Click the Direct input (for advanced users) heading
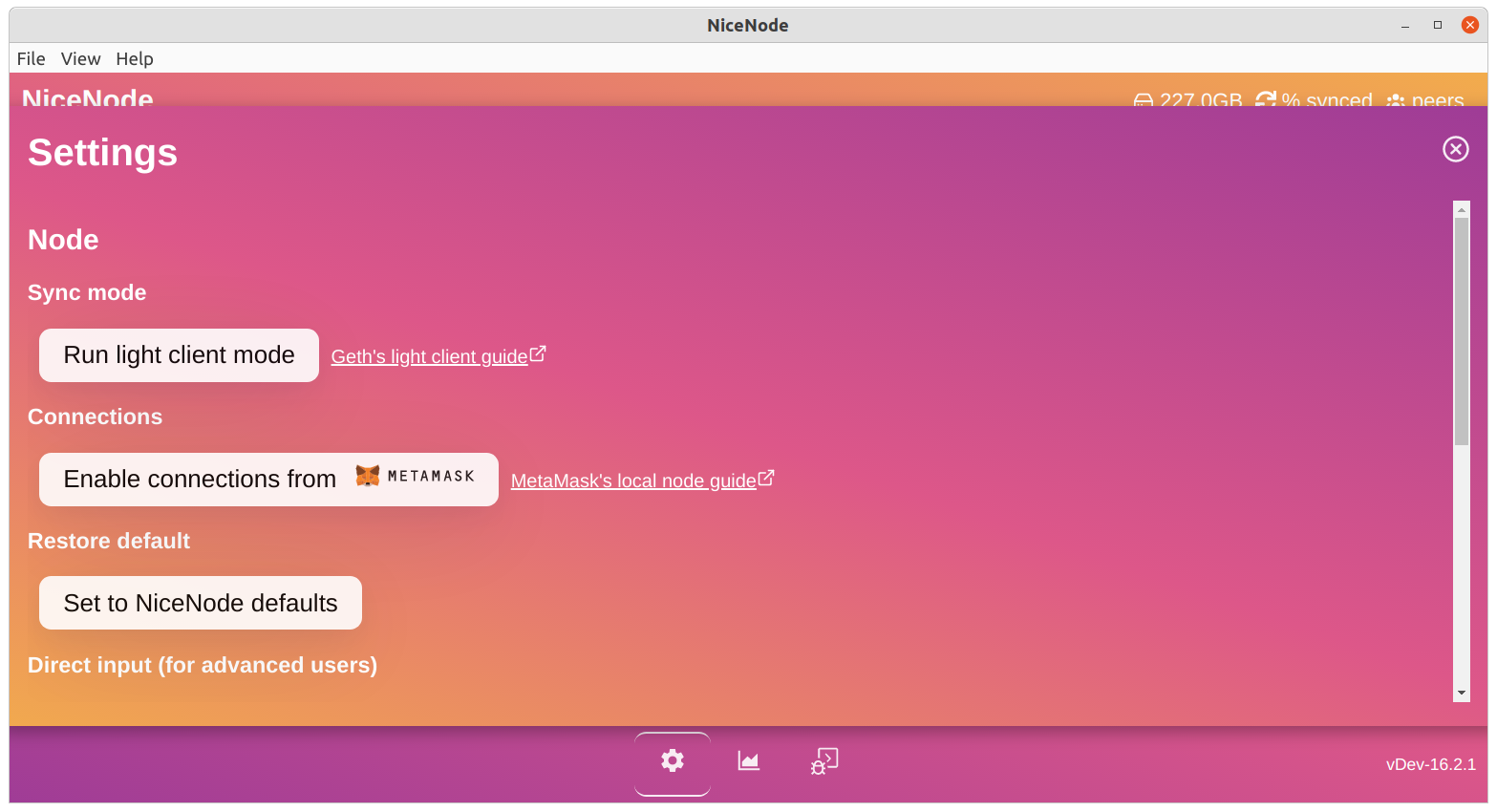This screenshot has height=812, width=1497. click(x=203, y=665)
